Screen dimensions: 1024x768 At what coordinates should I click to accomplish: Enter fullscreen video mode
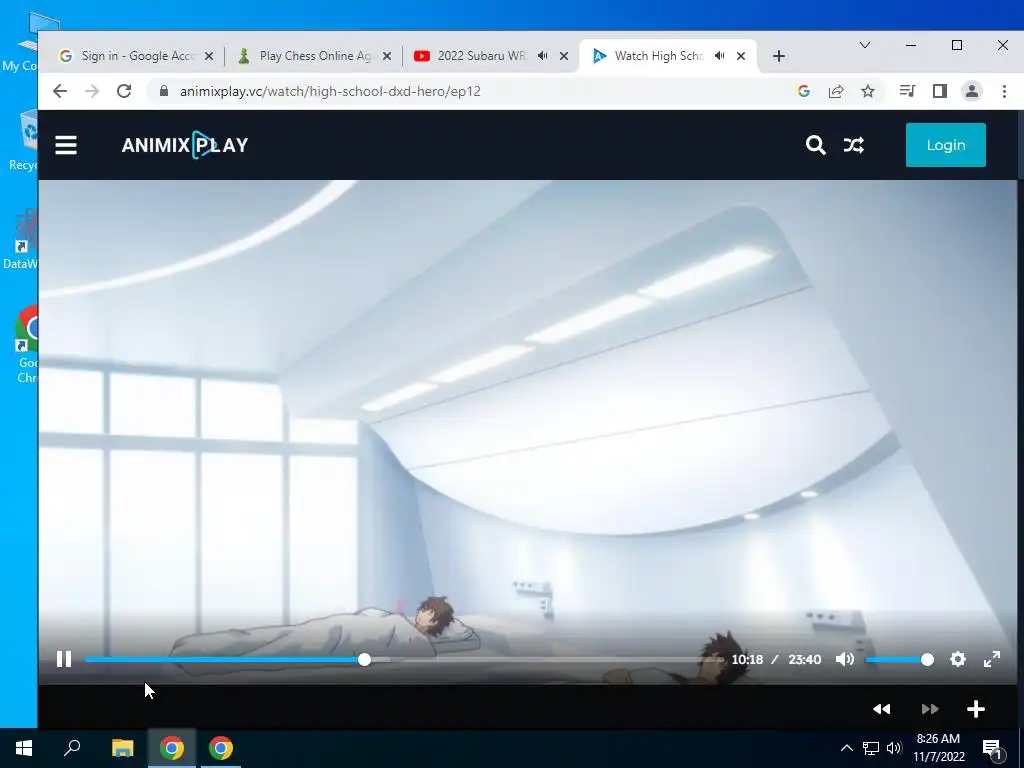pyautogui.click(x=992, y=660)
